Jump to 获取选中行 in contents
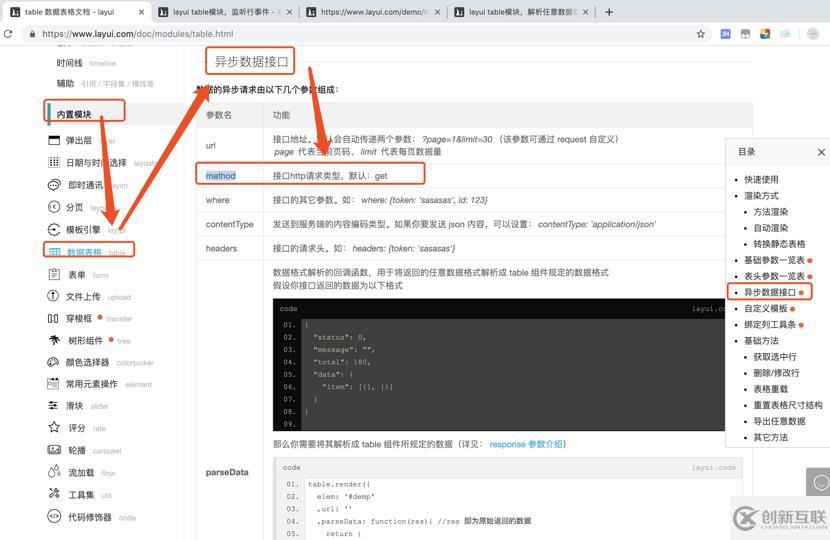 click(x=775, y=357)
